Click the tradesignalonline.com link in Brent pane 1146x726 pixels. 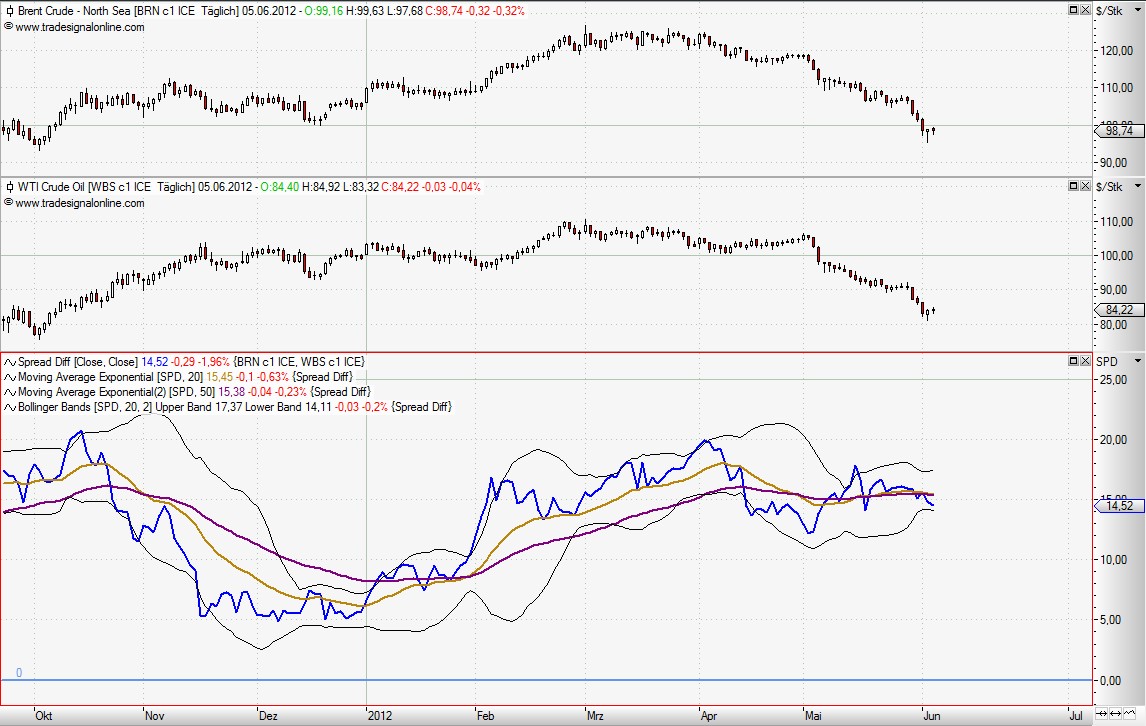[x=79, y=27]
